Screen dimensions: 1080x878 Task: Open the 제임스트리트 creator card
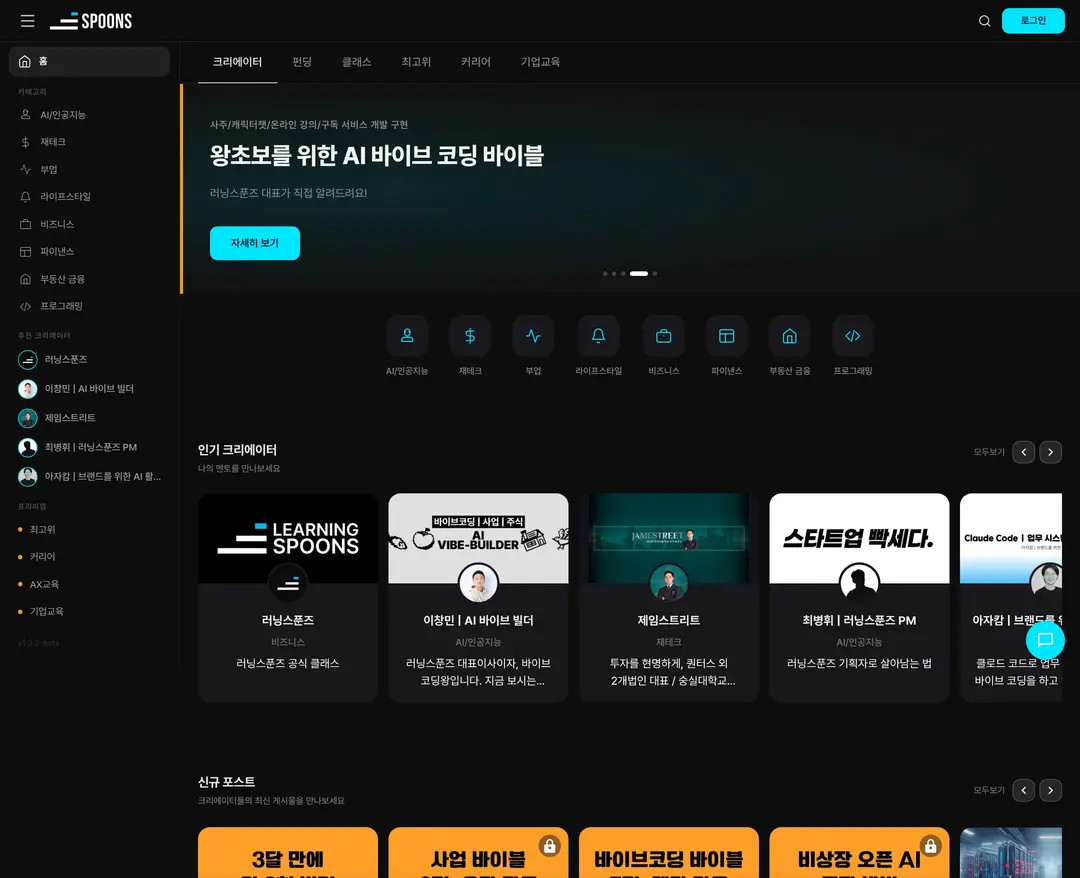[x=669, y=598]
